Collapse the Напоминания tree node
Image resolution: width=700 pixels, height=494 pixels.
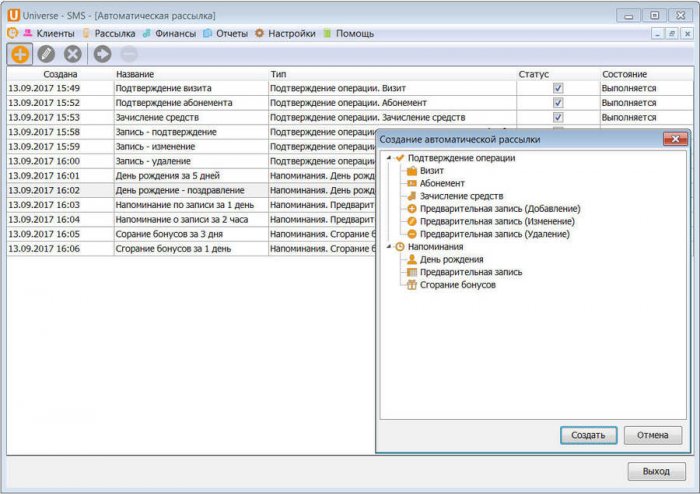coord(388,246)
